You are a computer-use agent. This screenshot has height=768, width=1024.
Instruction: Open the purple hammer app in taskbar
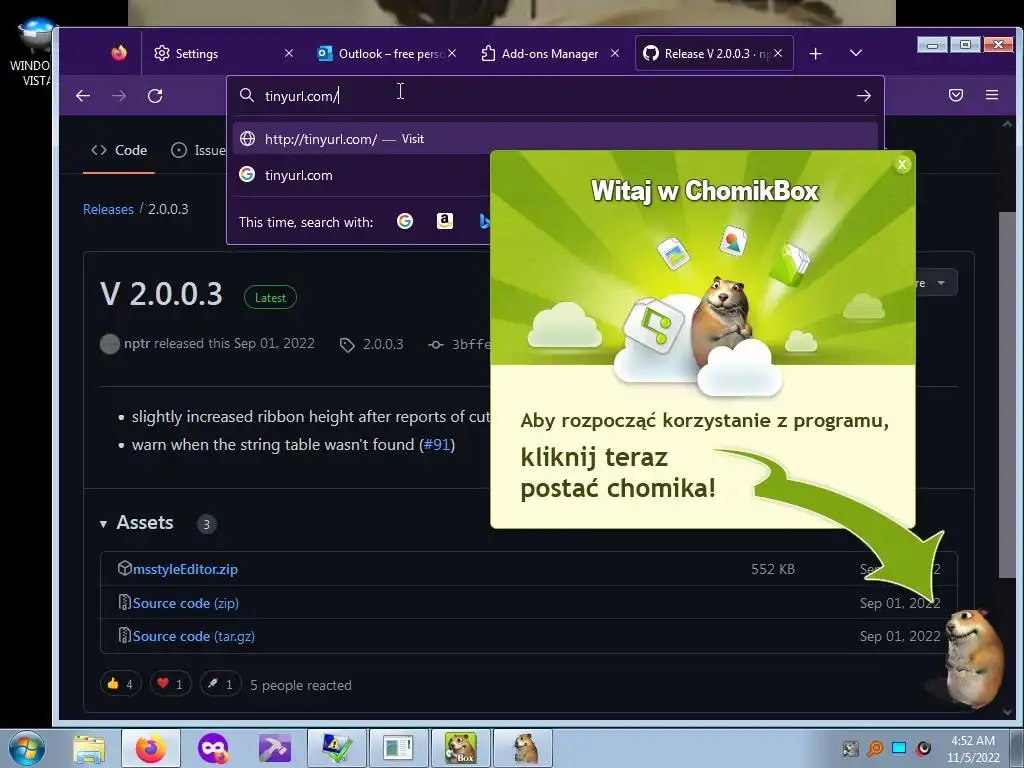[275, 748]
